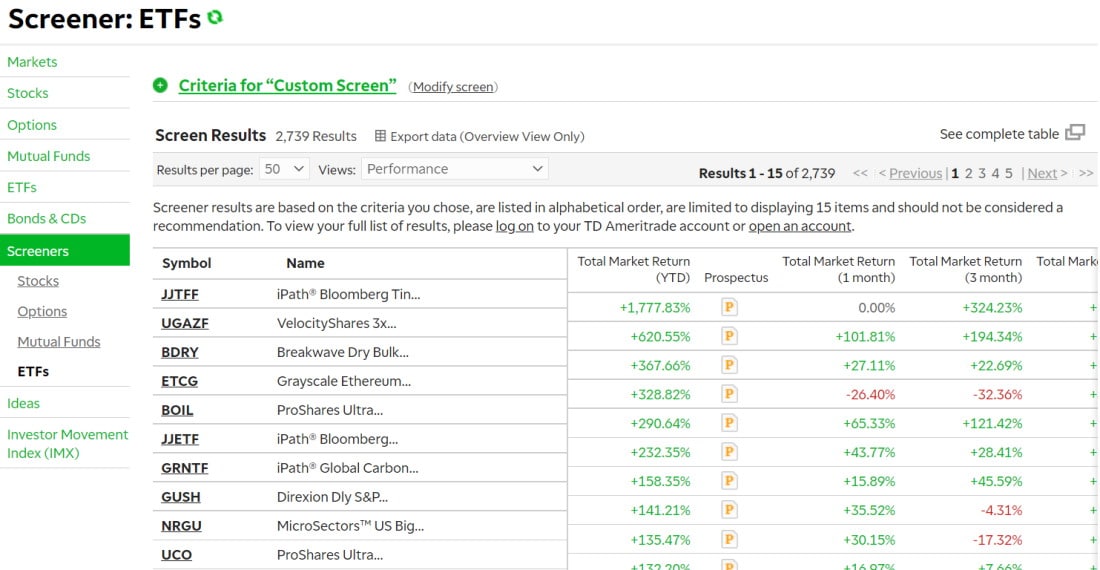Open Bonds & CDs section
1100x570 pixels.
tap(46, 218)
